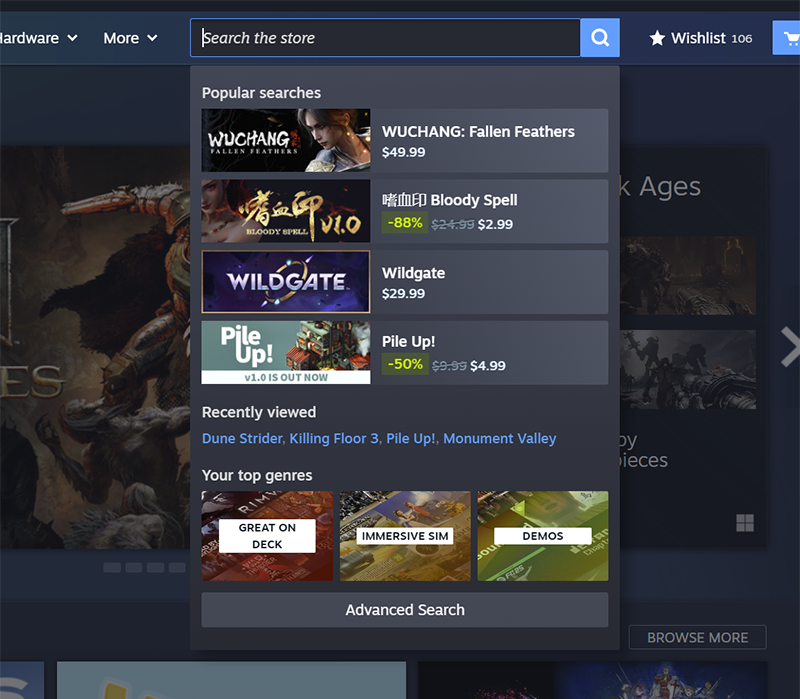Open recently viewed Dune Strider link
Image resolution: width=800 pixels, height=699 pixels.
pos(242,439)
